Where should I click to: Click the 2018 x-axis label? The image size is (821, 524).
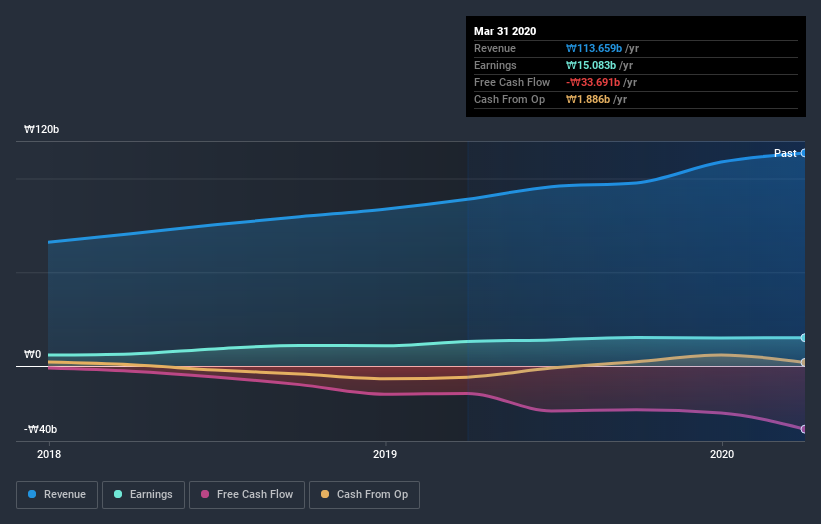49,454
